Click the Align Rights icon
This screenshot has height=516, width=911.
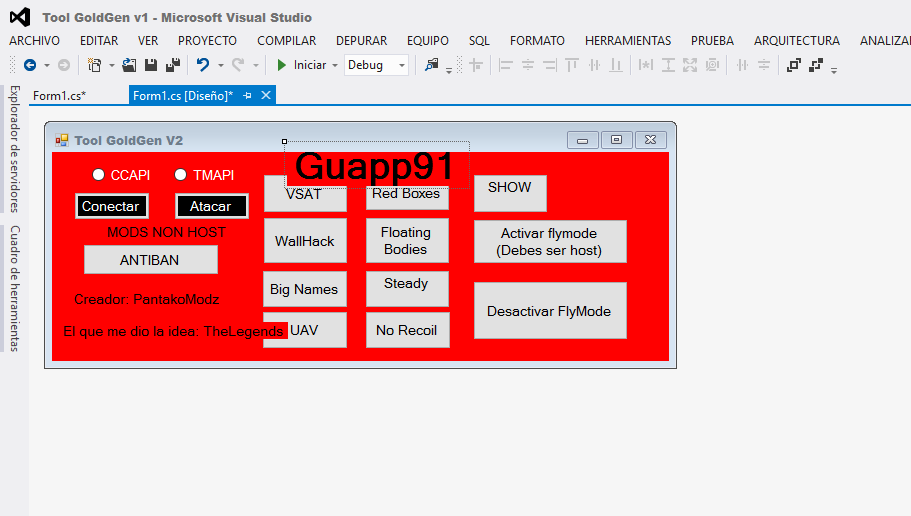coord(550,65)
